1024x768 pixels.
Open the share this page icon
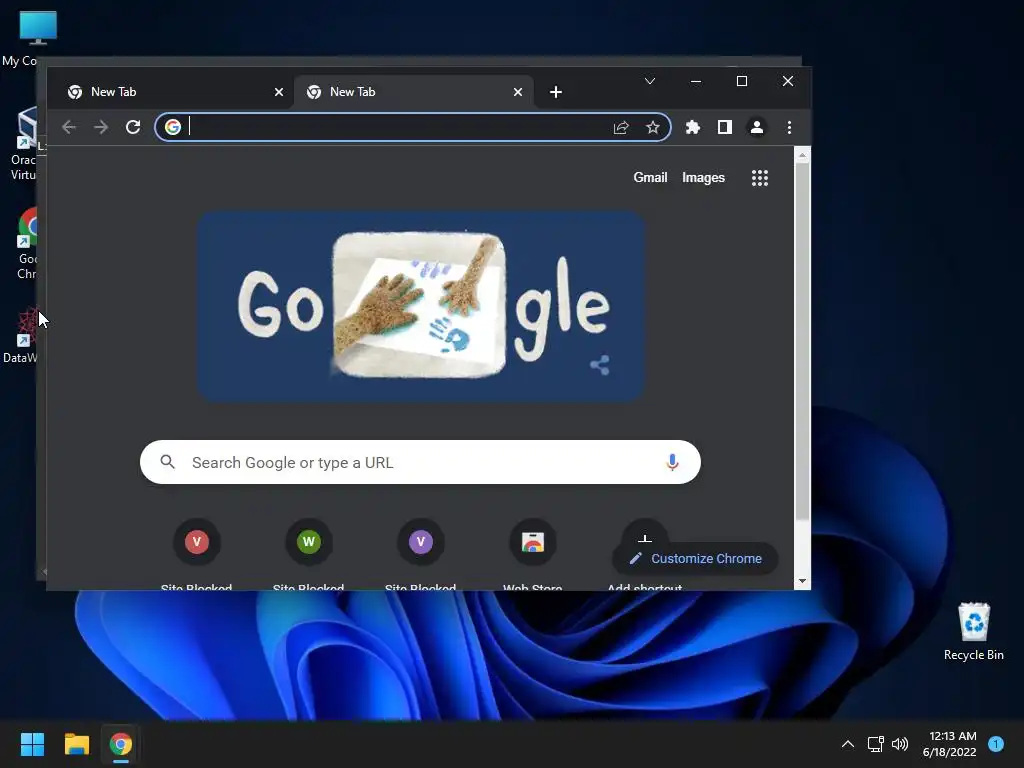click(621, 127)
